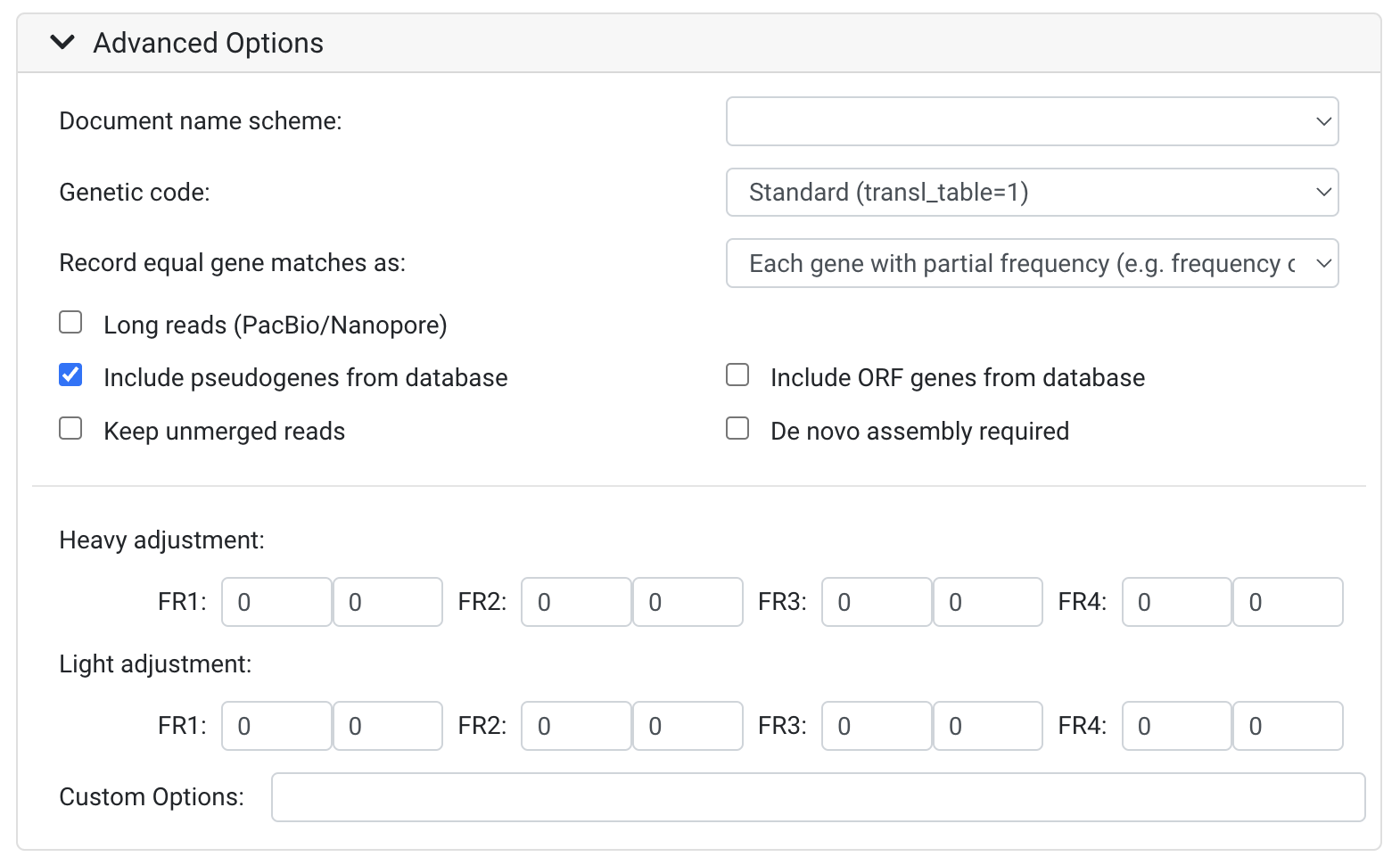
Task: Select second Heavy adjustment FR3 field
Action: point(987,602)
